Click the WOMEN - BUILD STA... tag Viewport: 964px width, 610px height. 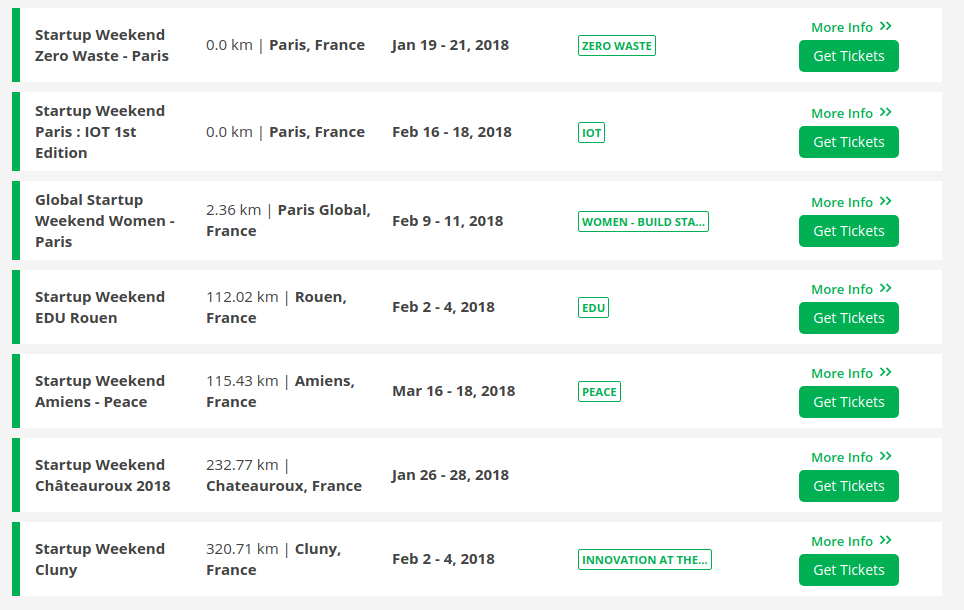pyautogui.click(x=643, y=222)
